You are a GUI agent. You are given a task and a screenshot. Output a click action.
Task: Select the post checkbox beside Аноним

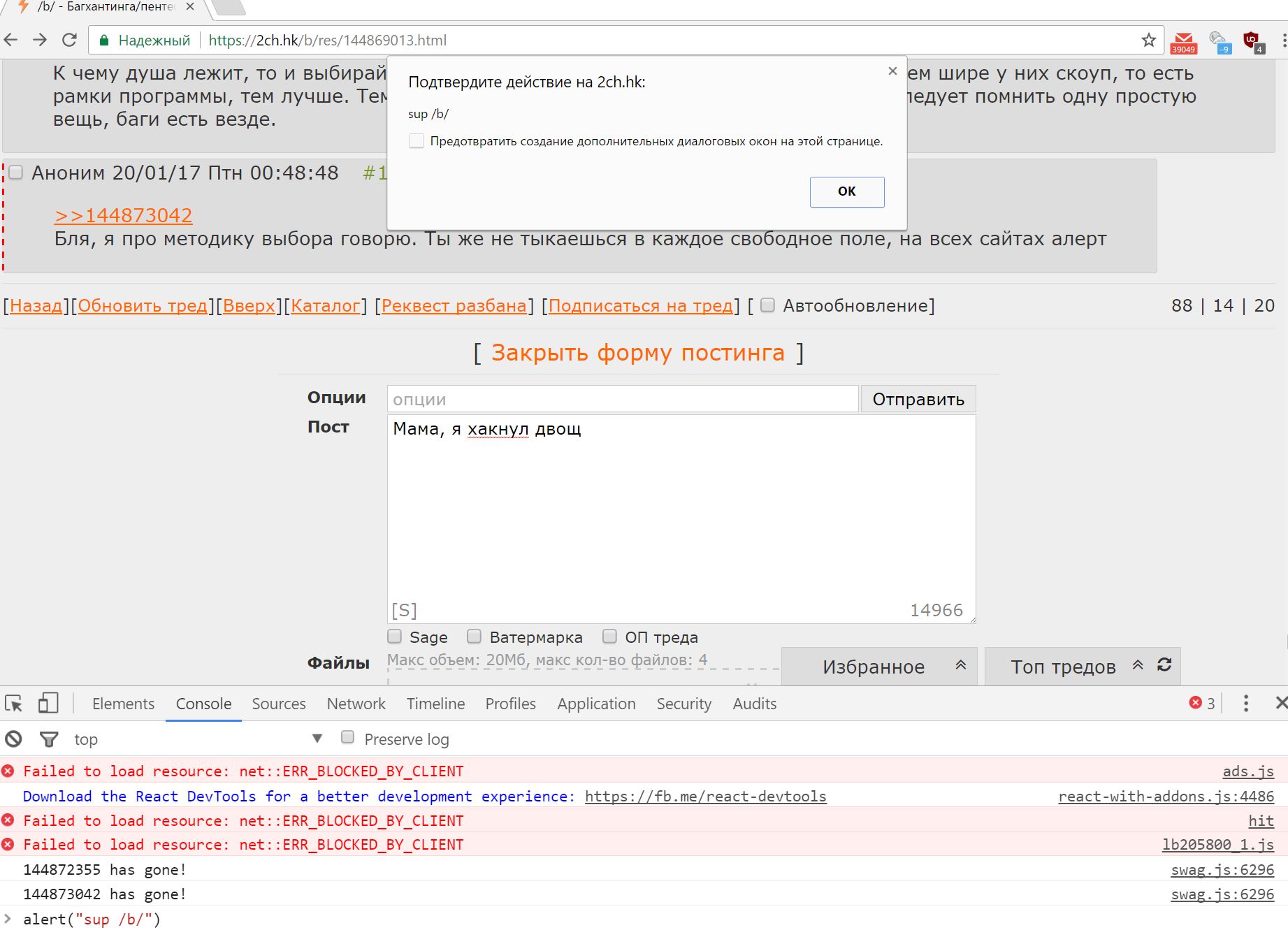point(16,172)
